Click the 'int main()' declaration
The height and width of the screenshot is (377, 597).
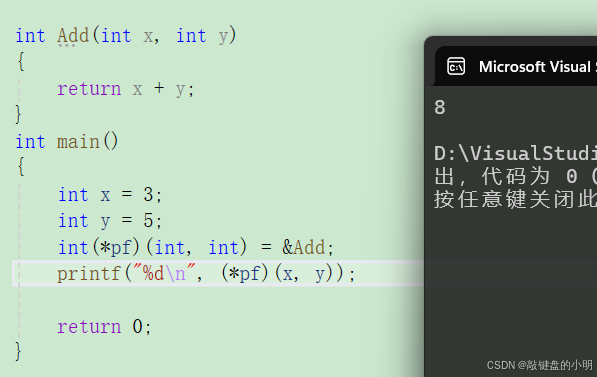(x=67, y=142)
